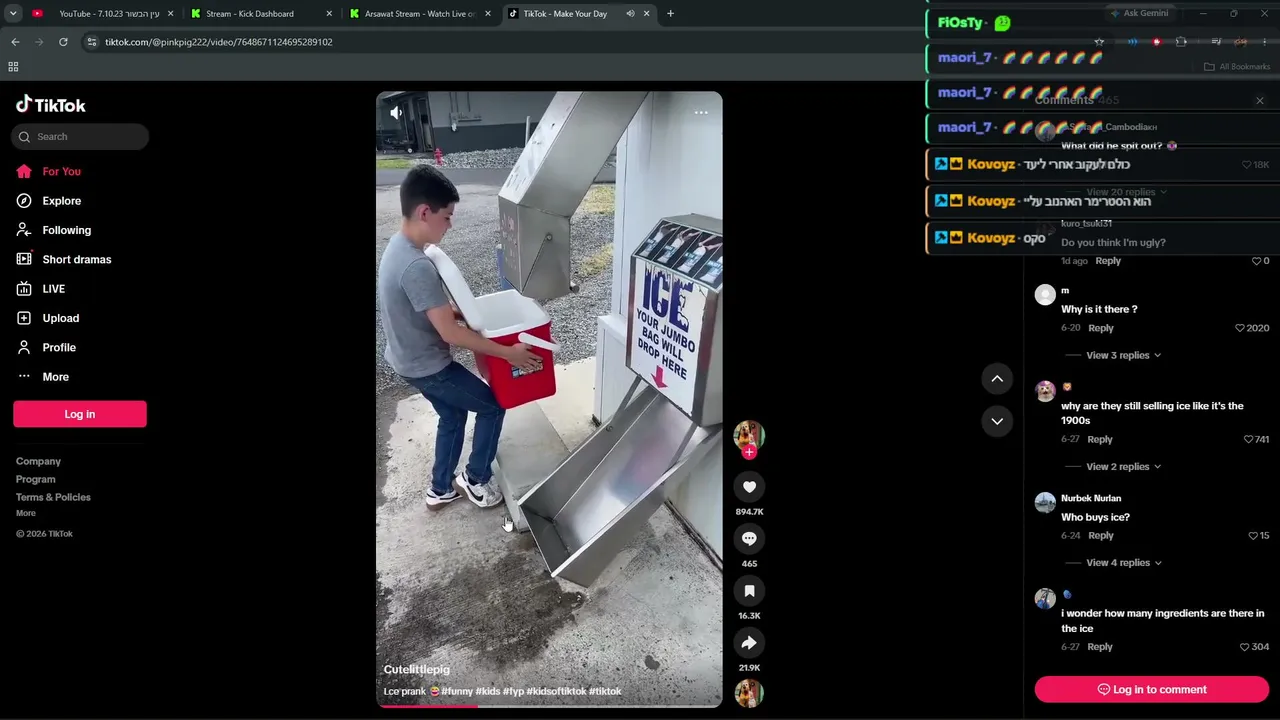This screenshot has height=720, width=1280.
Task: Open the #funny hashtag
Action: 457,691
